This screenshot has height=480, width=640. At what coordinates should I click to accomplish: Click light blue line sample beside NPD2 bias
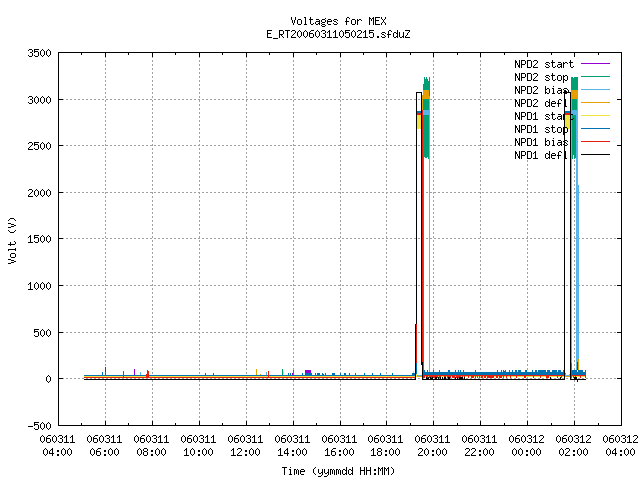pyautogui.click(x=595, y=90)
